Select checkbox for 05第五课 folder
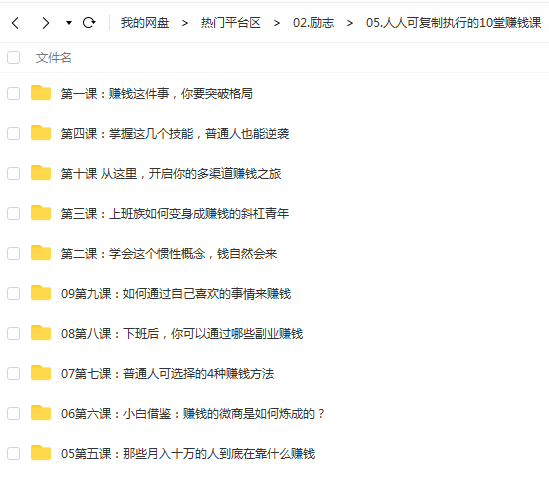The width and height of the screenshot is (549, 478). pyautogui.click(x=14, y=453)
